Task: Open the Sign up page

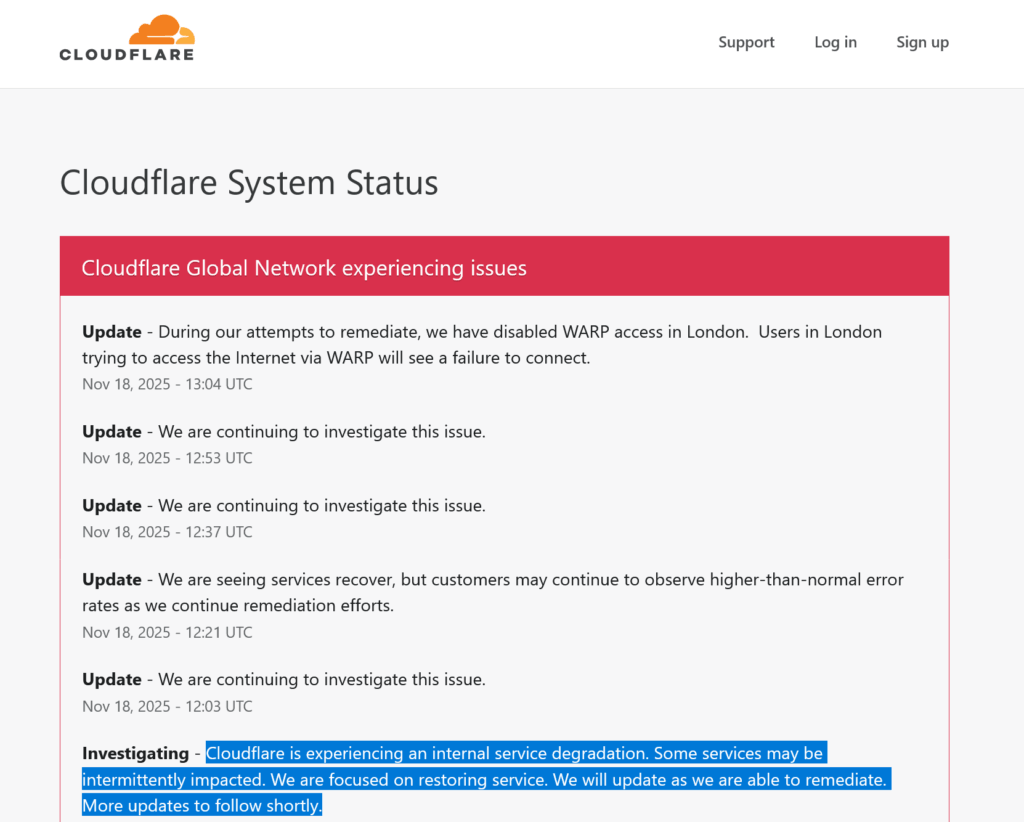Action: (x=922, y=42)
